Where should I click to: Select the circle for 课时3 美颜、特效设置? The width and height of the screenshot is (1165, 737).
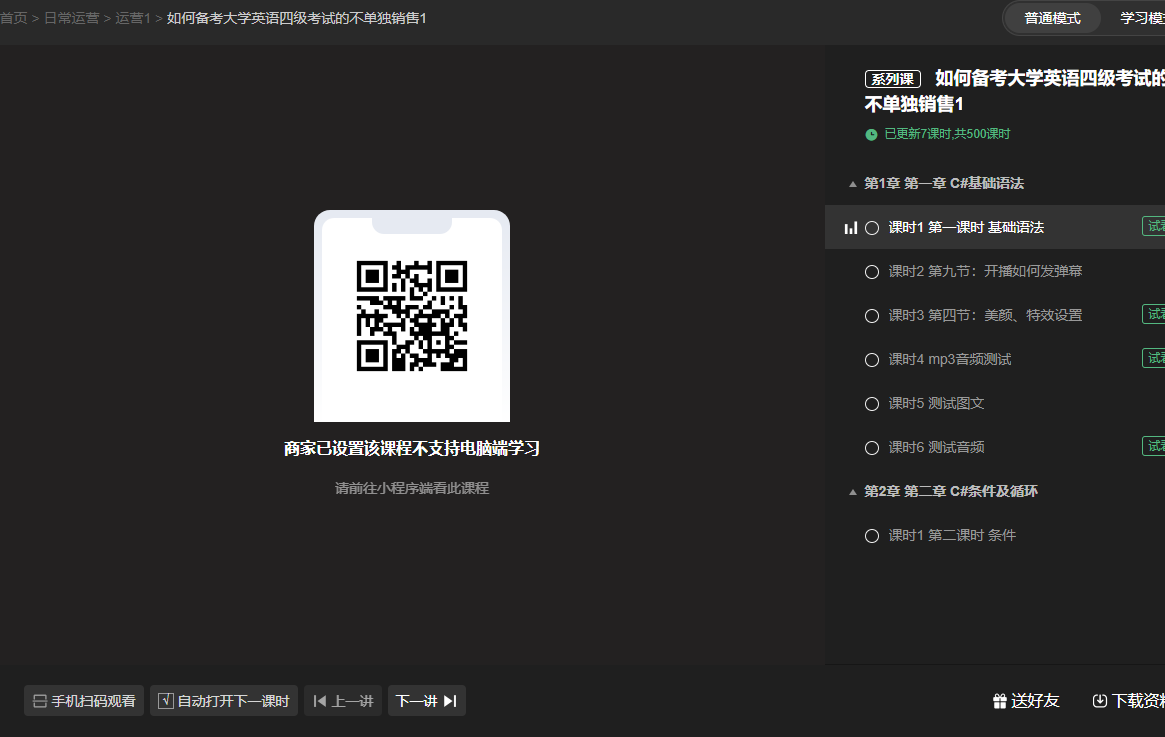(x=872, y=316)
